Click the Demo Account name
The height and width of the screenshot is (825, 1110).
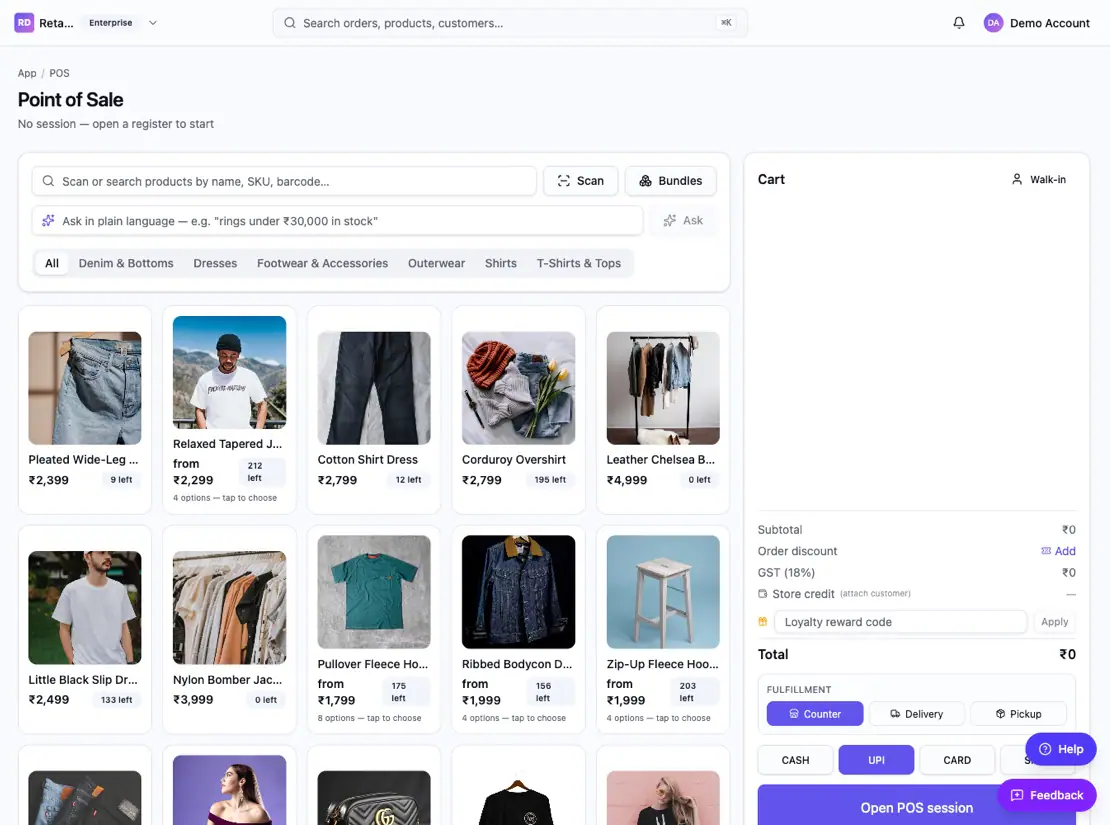[x=1049, y=23]
